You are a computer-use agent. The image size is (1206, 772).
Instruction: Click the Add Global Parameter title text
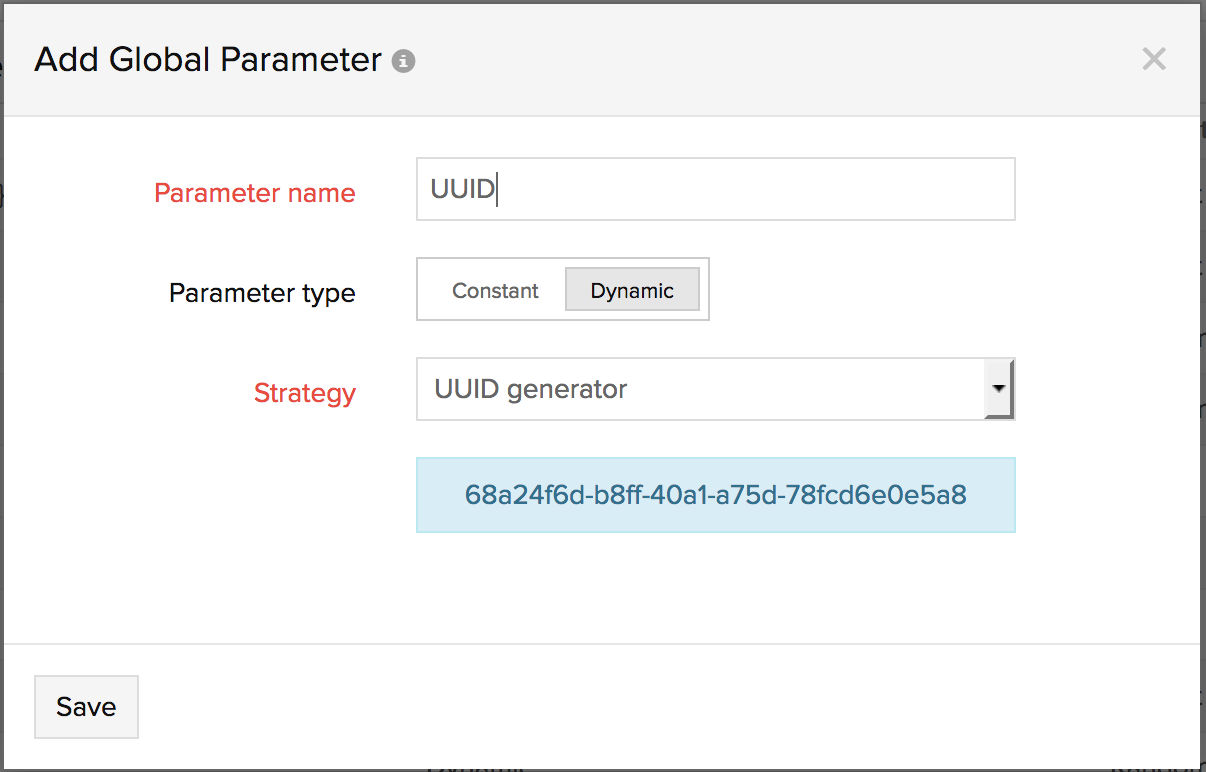tap(208, 60)
